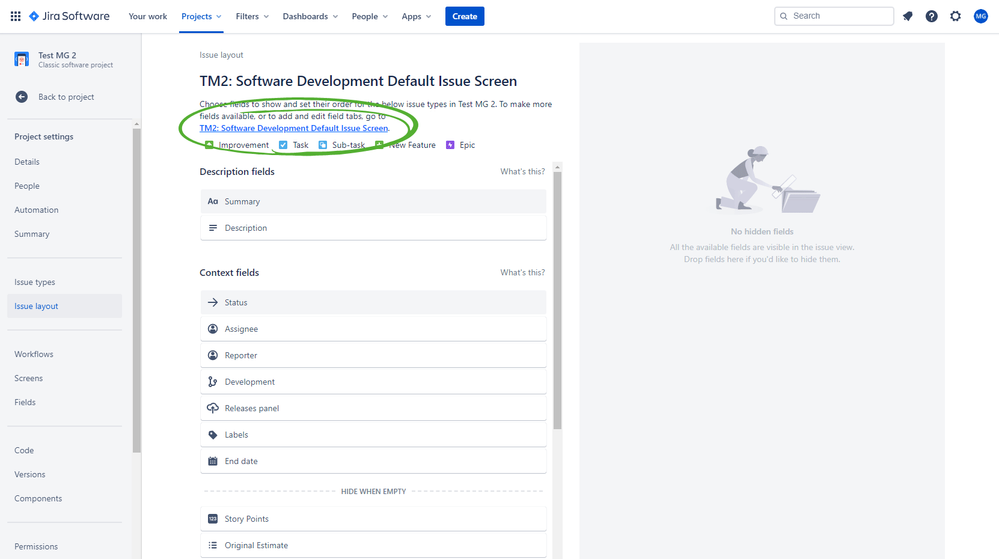This screenshot has height=559, width=999.
Task: Click the Releases panel cloud icon
Action: (x=213, y=408)
